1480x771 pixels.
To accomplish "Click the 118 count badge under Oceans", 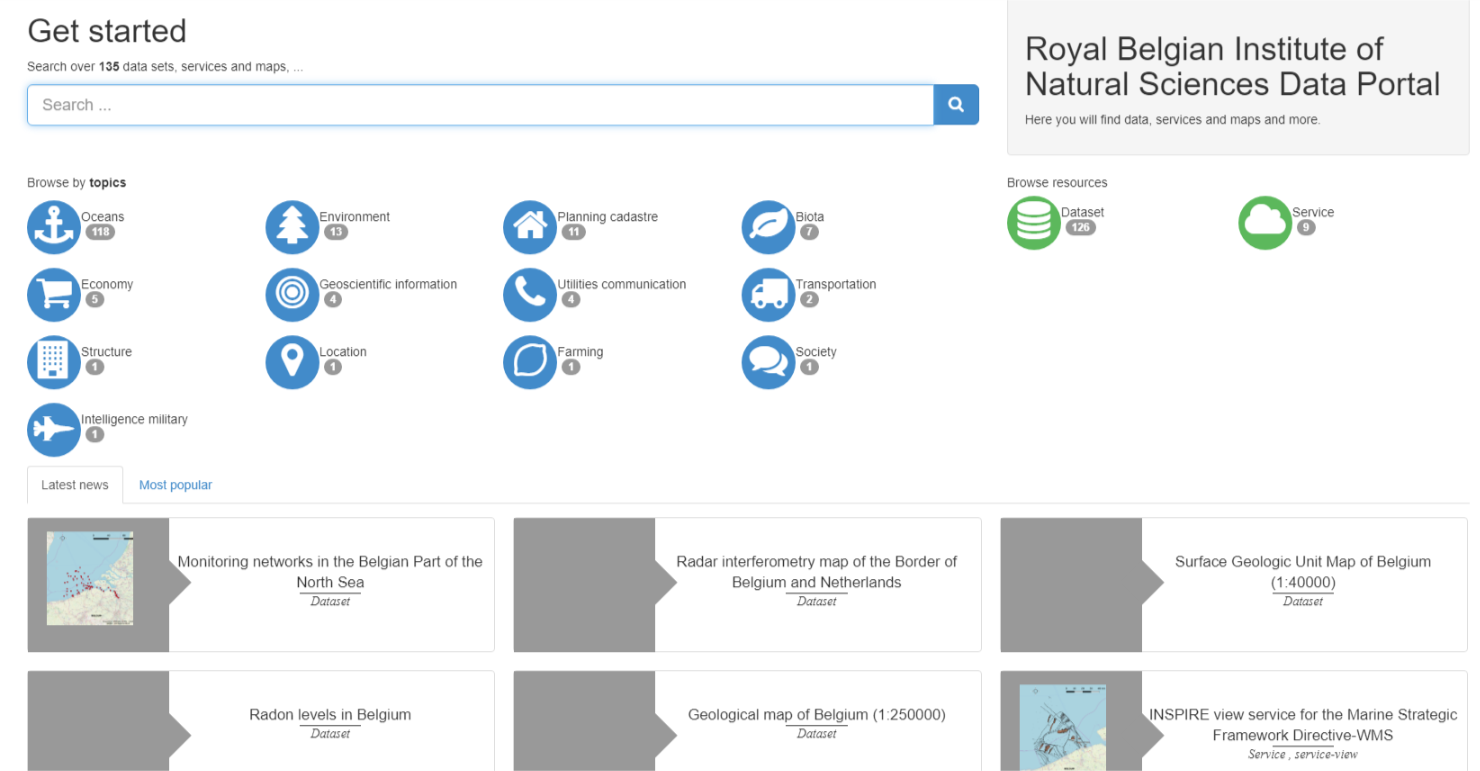I will (99, 232).
